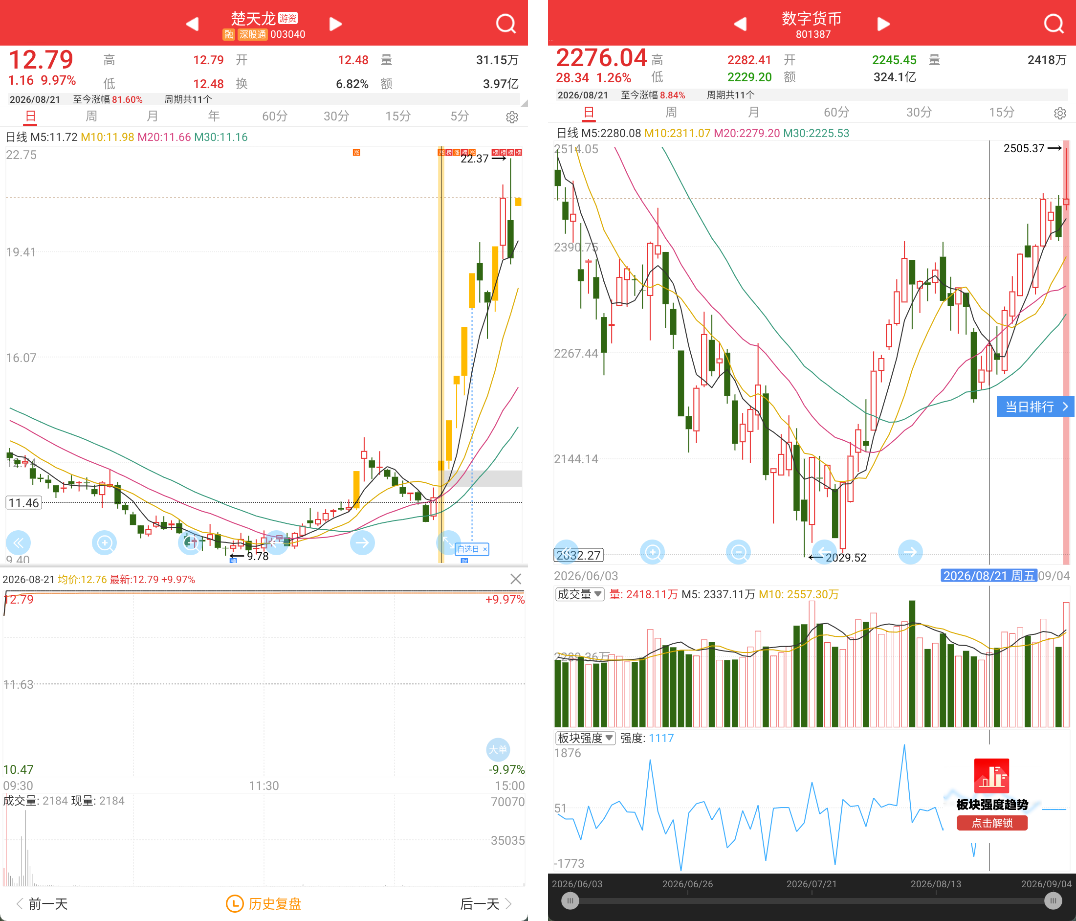Click the left handle of date range slider
Image resolution: width=1076 pixels, height=921 pixels.
pos(570,900)
